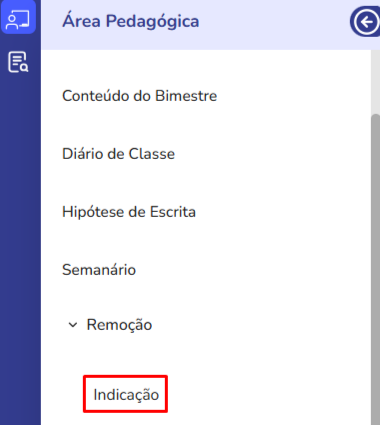Open the Indicação submenu item

click(126, 394)
